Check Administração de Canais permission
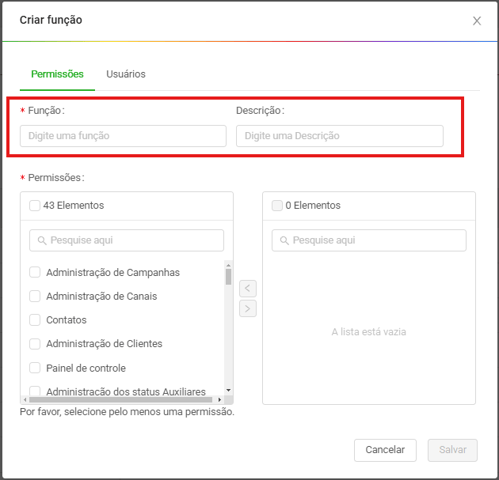This screenshot has height=480, width=499. 35,296
